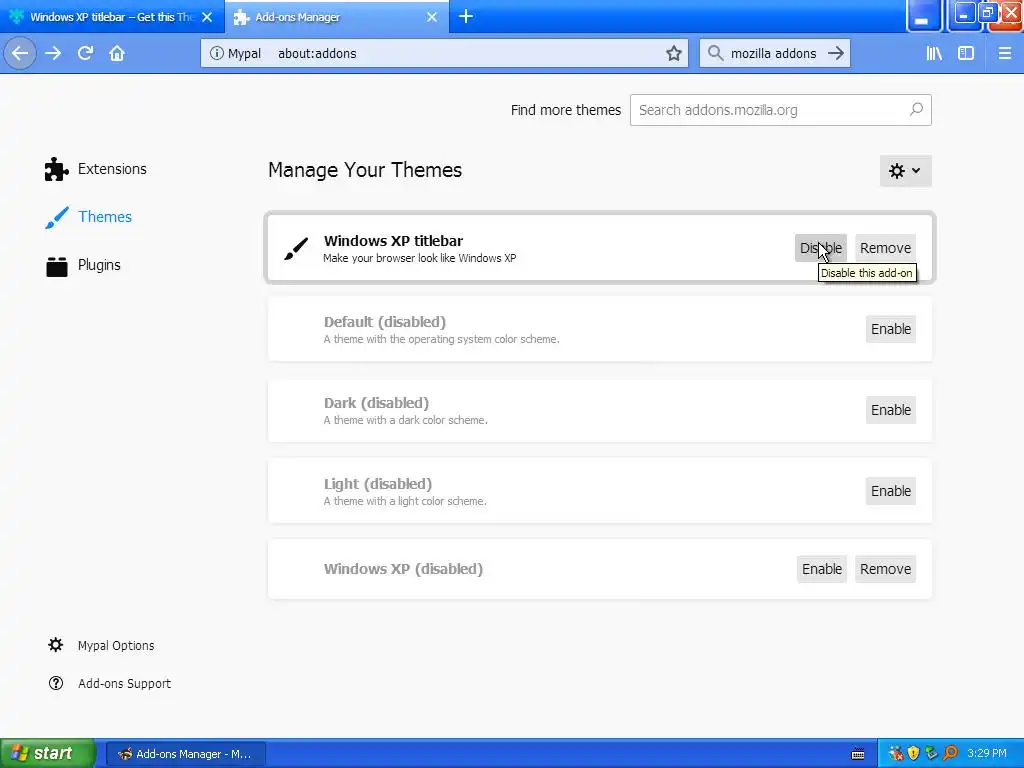
Task: Enable the Windows XP theme
Action: 822,569
